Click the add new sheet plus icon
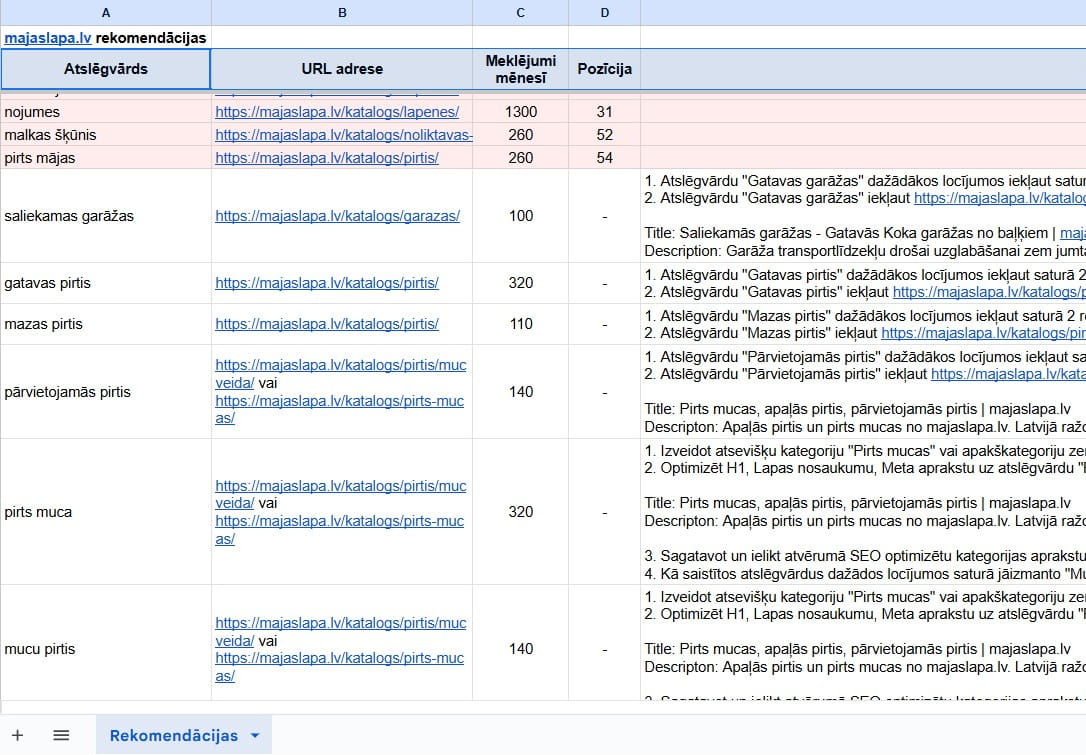 [x=17, y=735]
